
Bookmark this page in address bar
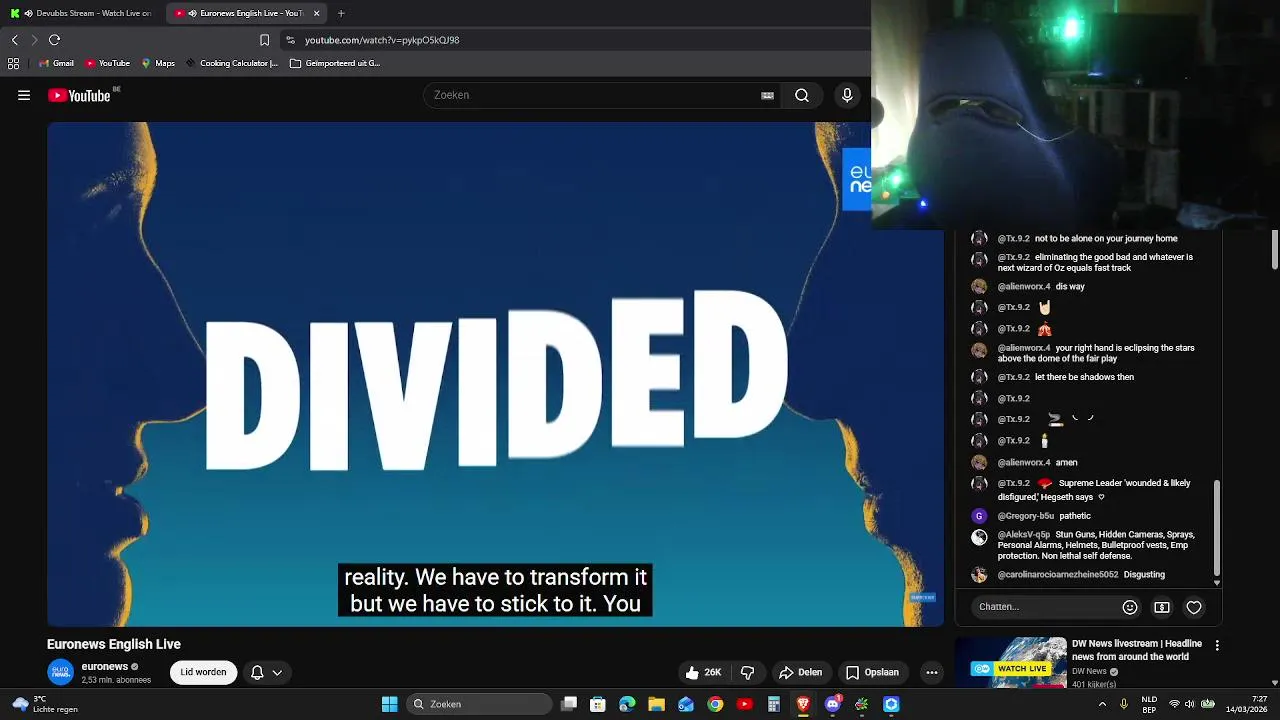(264, 40)
